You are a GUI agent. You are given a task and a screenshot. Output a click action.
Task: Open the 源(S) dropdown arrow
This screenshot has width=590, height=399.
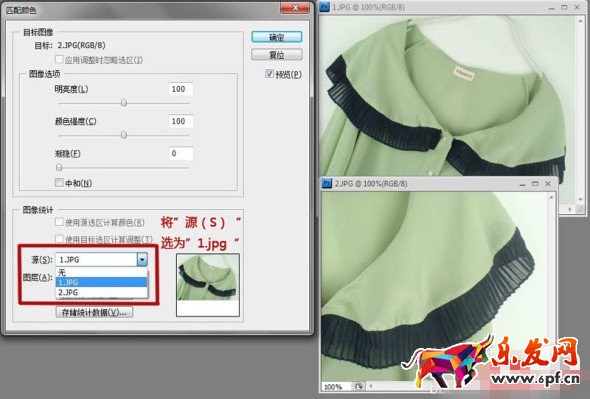[142, 259]
